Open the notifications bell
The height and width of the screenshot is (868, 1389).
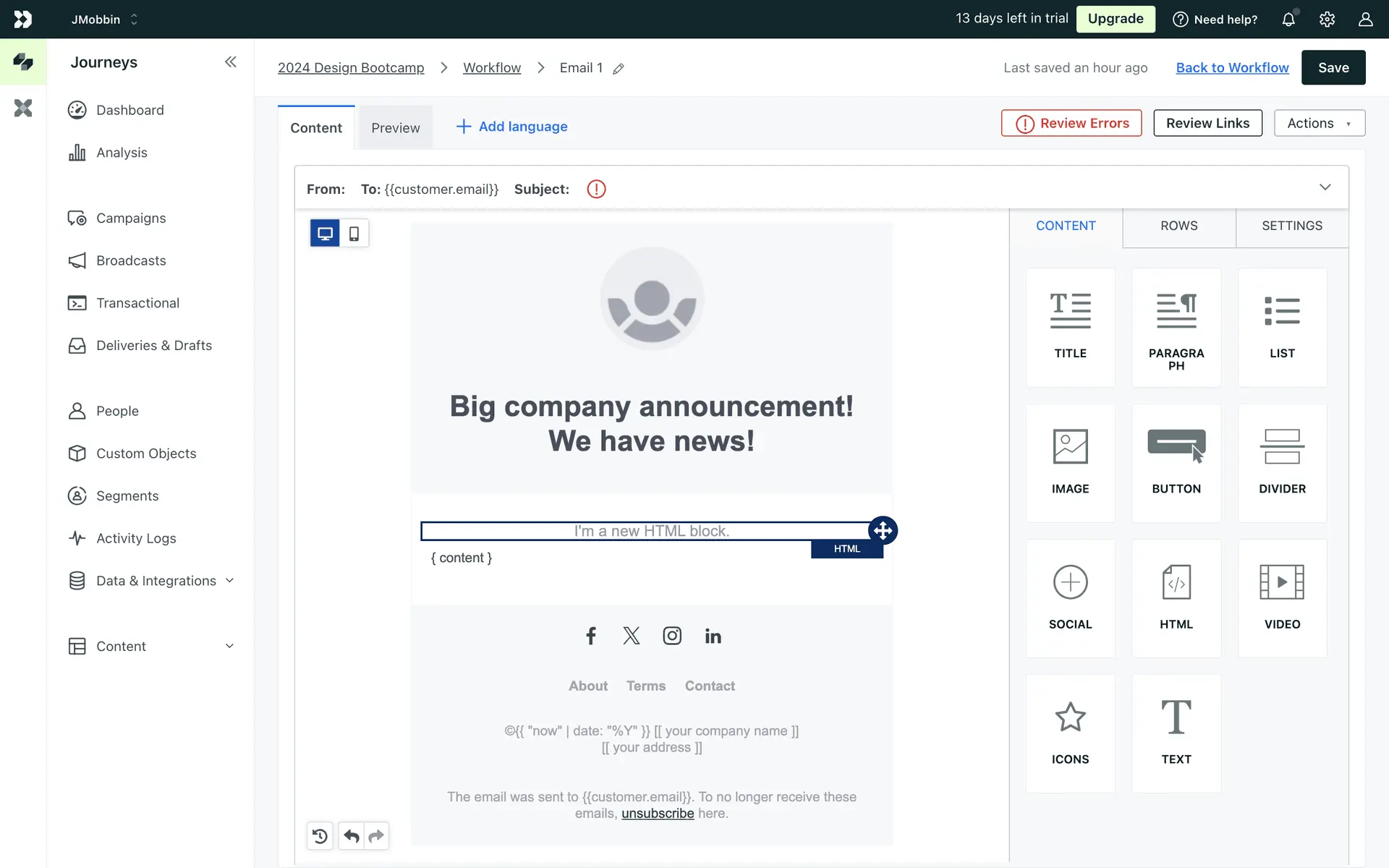coord(1288,20)
